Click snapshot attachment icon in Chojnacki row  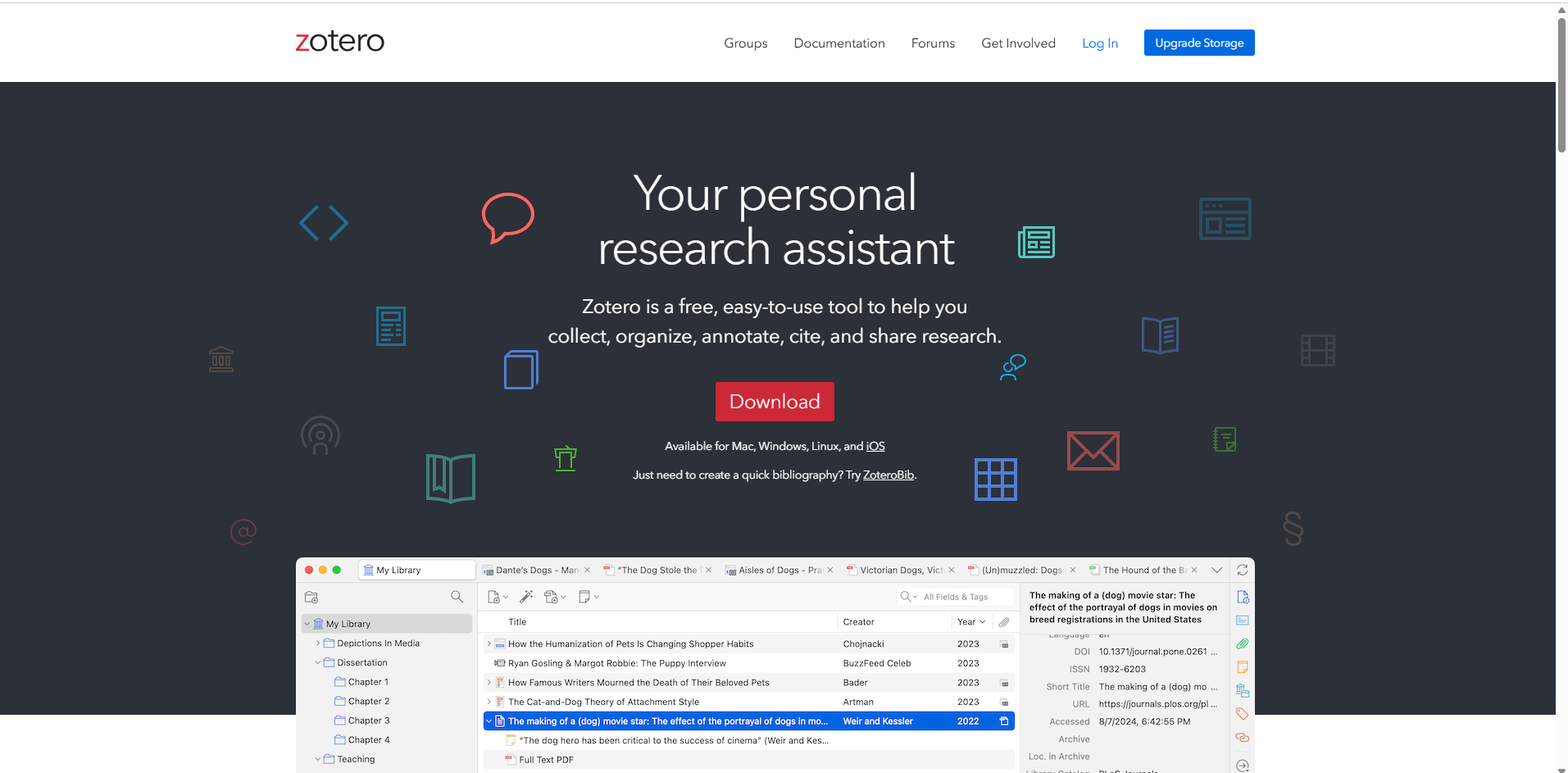1004,644
